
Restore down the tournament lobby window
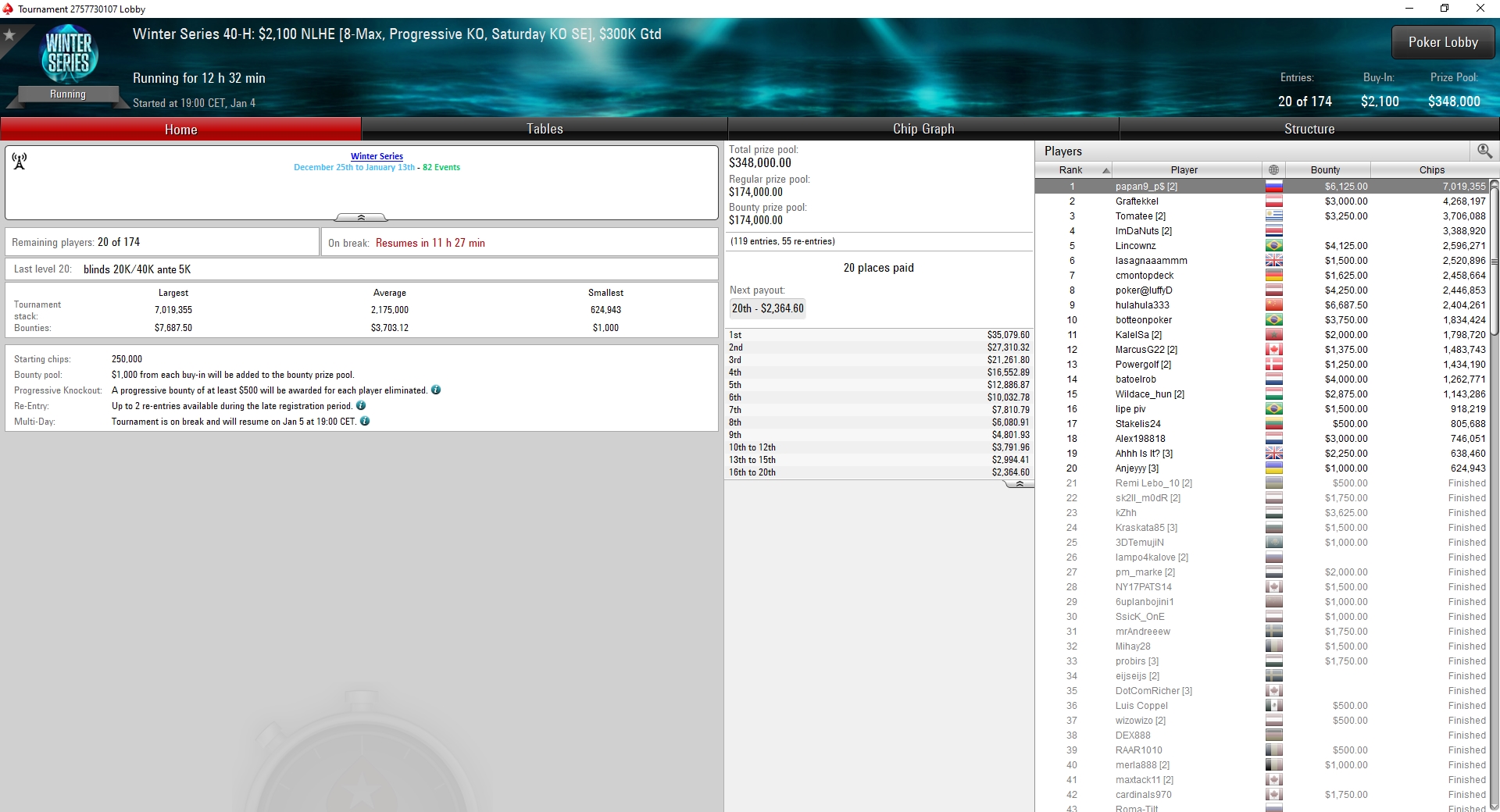1445,9
